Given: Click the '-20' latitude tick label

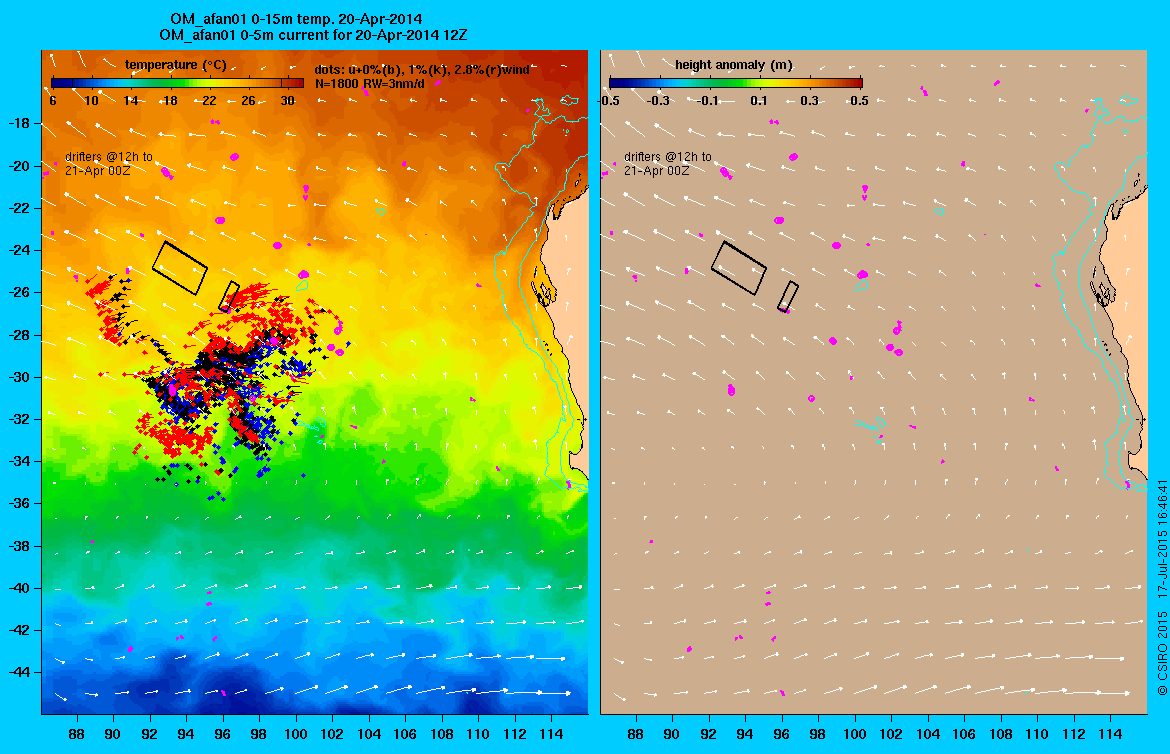Looking at the screenshot, I should [19, 166].
